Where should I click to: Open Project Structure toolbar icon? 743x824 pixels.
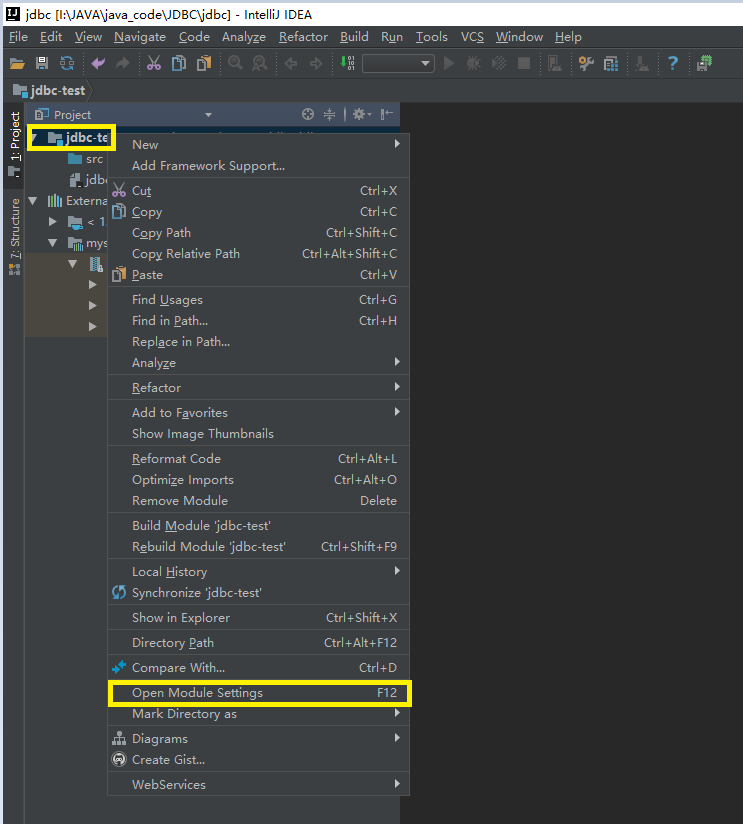point(611,64)
